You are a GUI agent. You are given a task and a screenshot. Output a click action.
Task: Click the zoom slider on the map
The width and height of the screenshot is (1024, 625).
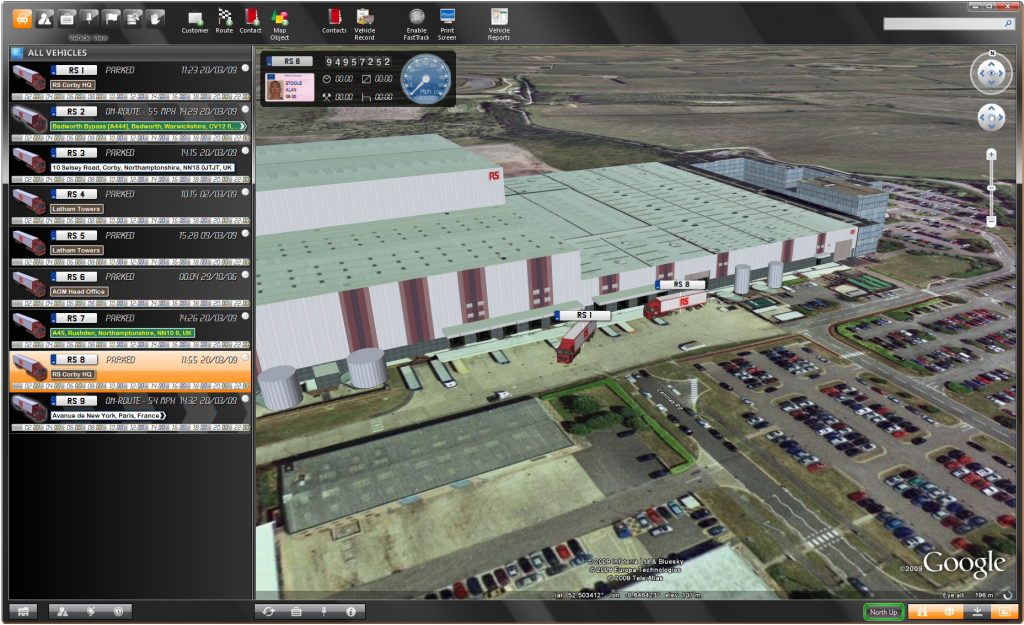coord(991,188)
